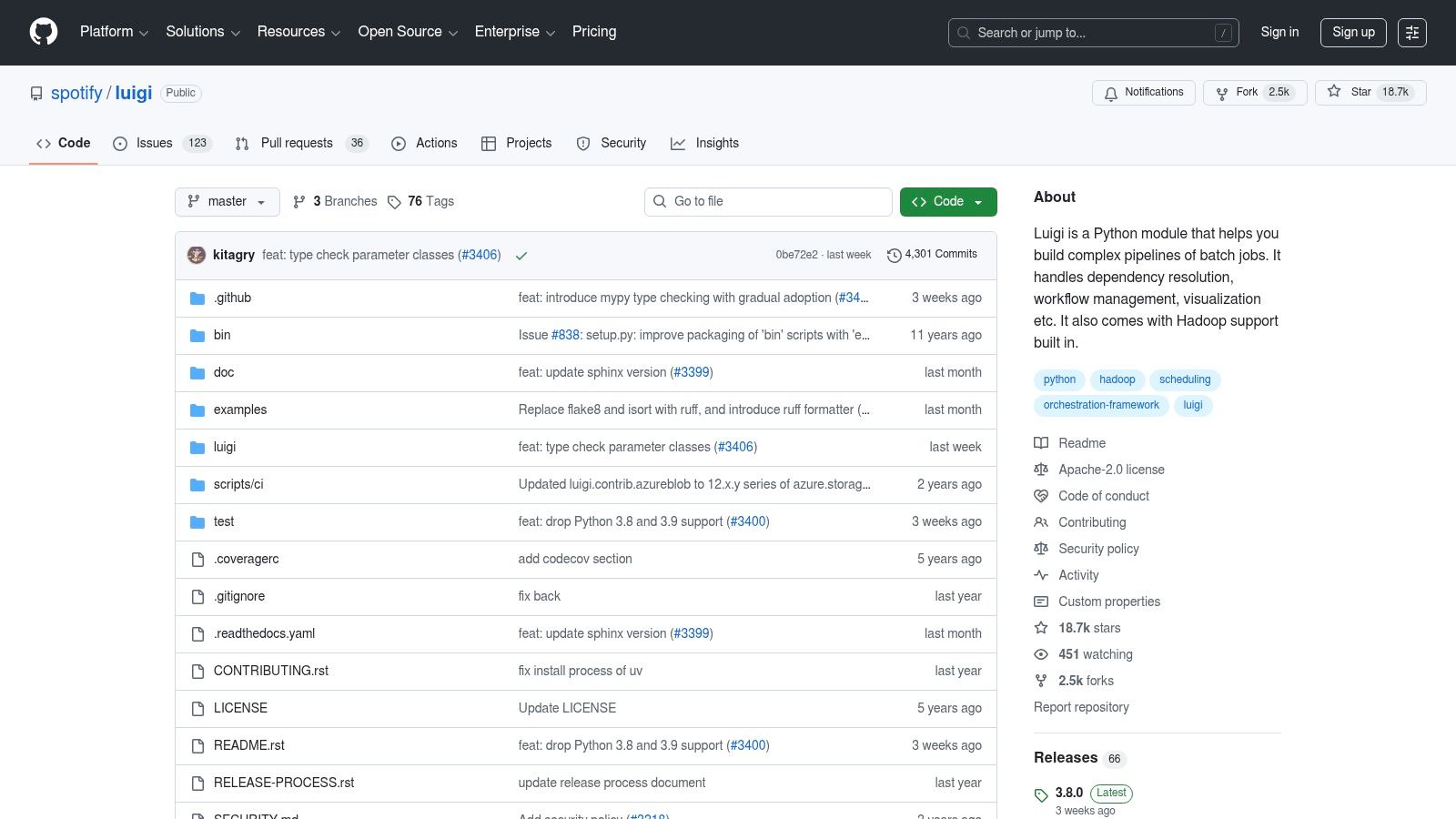
Task: Open the spotify owner link
Action: pyautogui.click(x=76, y=93)
